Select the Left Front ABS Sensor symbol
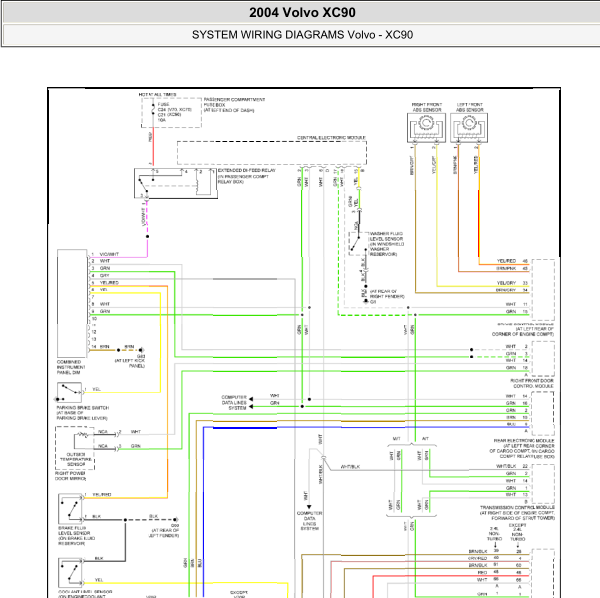 pyautogui.click(x=469, y=128)
